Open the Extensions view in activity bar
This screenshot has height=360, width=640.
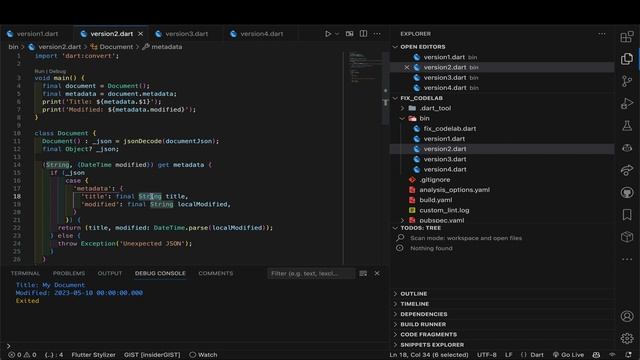coord(627,37)
